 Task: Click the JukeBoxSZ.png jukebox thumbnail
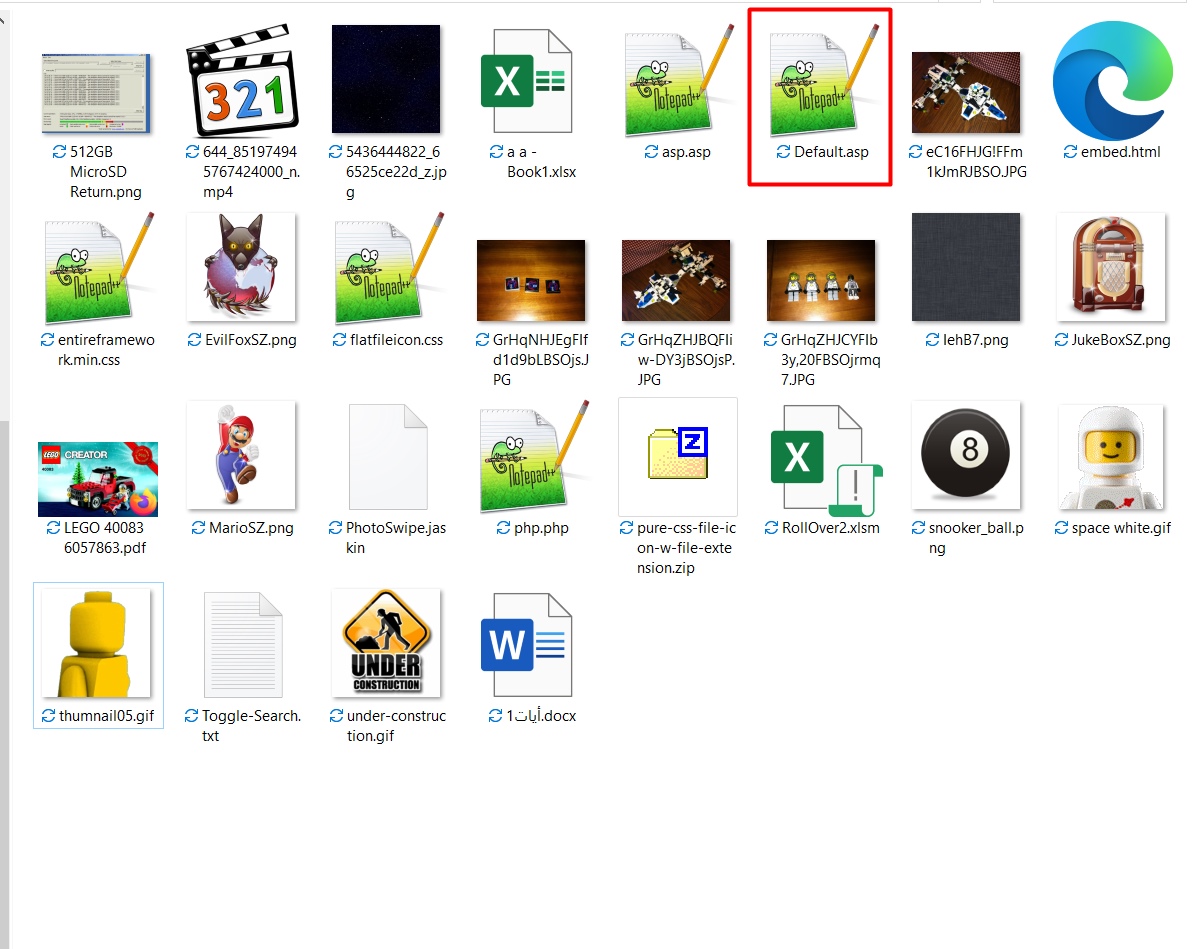coord(1111,267)
